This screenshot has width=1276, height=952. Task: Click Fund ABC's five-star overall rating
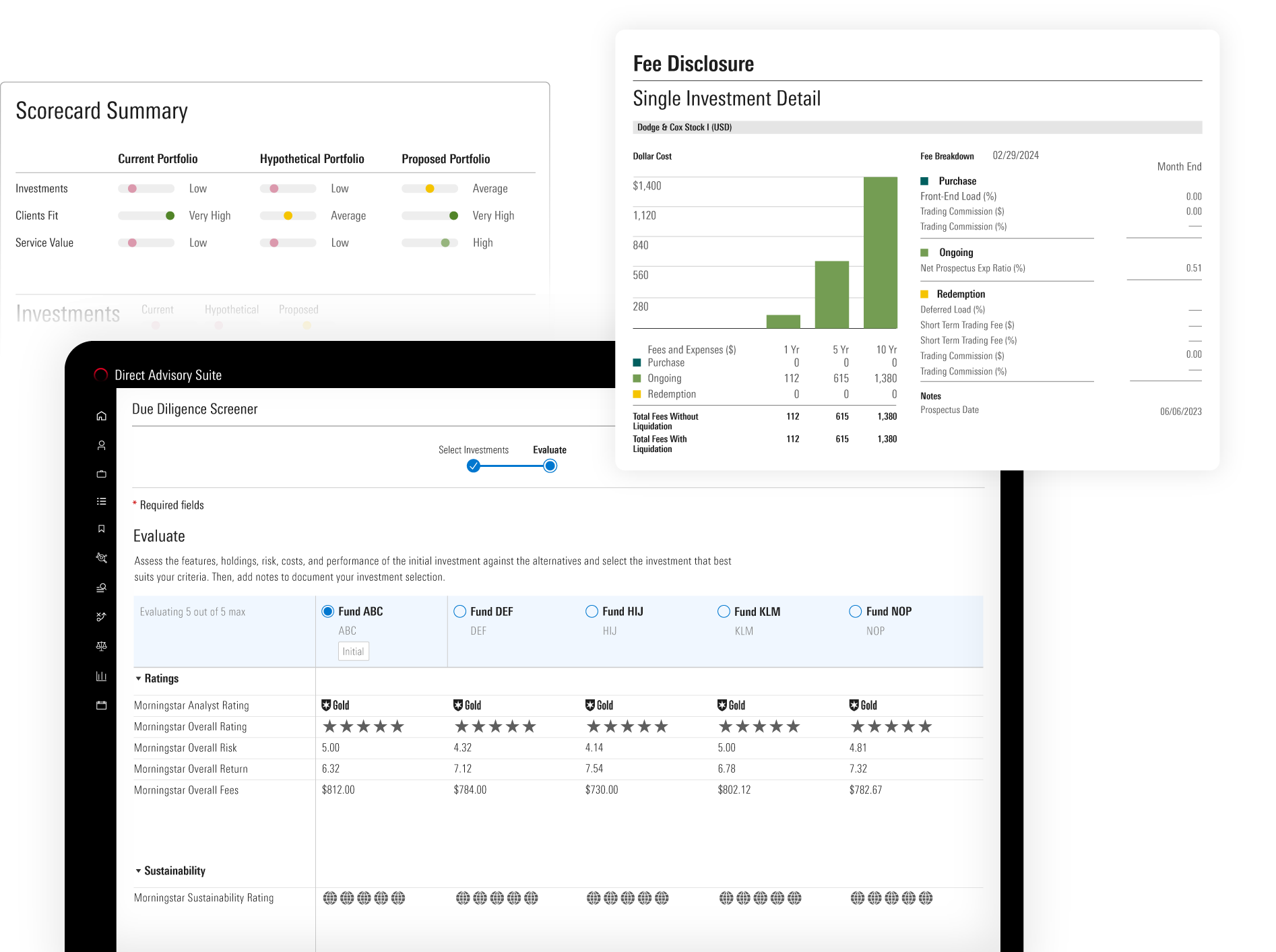click(363, 726)
